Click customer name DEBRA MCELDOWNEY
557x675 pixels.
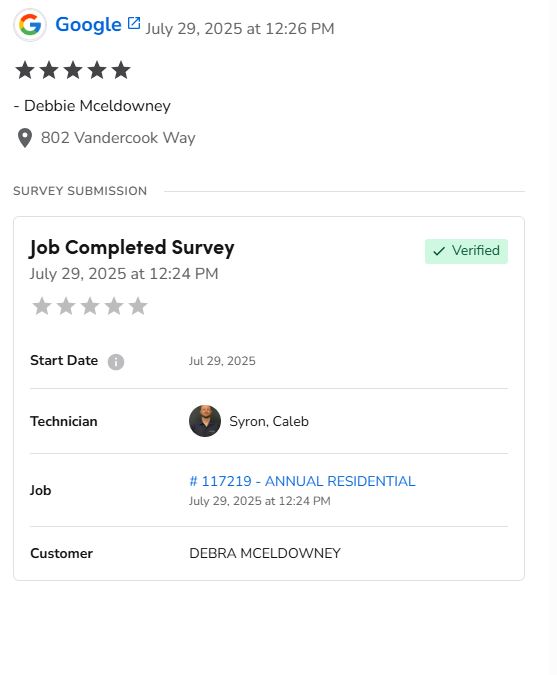265,554
